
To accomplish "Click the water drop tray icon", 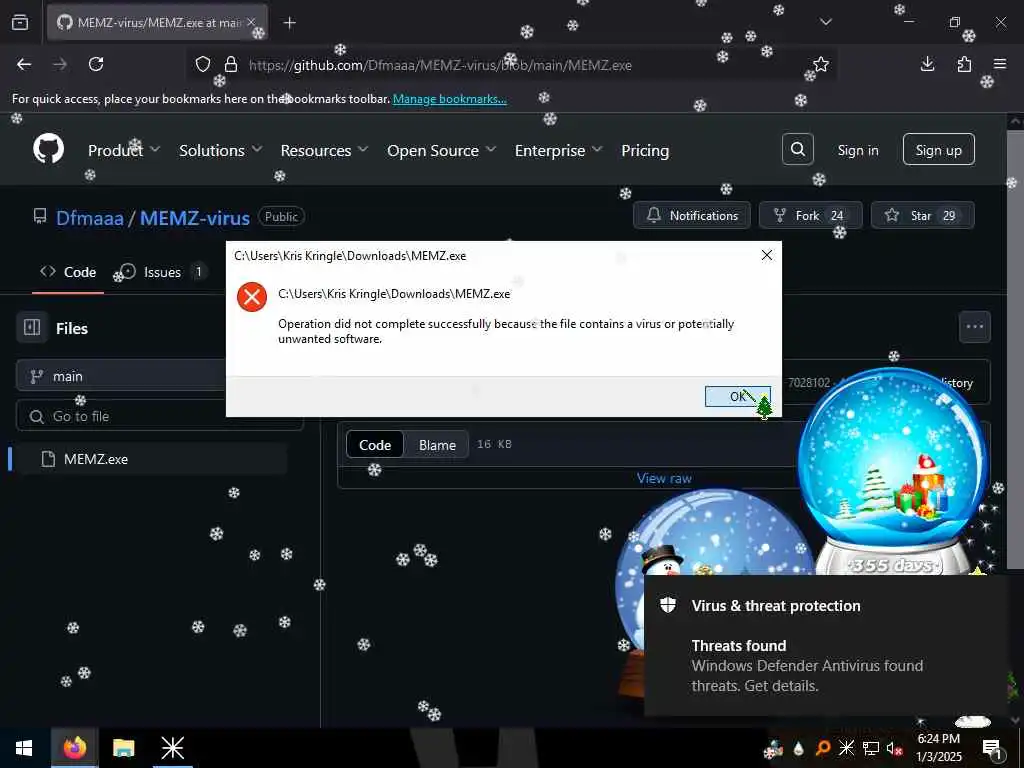I will (x=798, y=748).
